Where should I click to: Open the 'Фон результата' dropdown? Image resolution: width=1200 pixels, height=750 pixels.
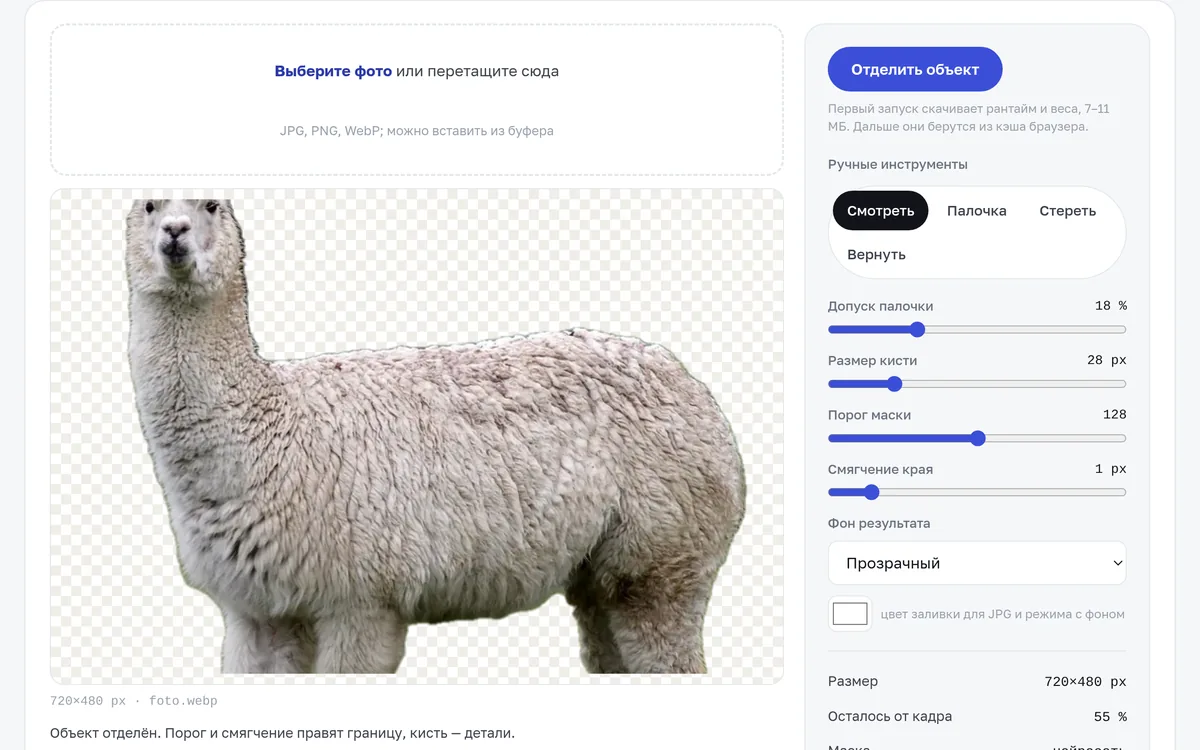click(x=977, y=563)
